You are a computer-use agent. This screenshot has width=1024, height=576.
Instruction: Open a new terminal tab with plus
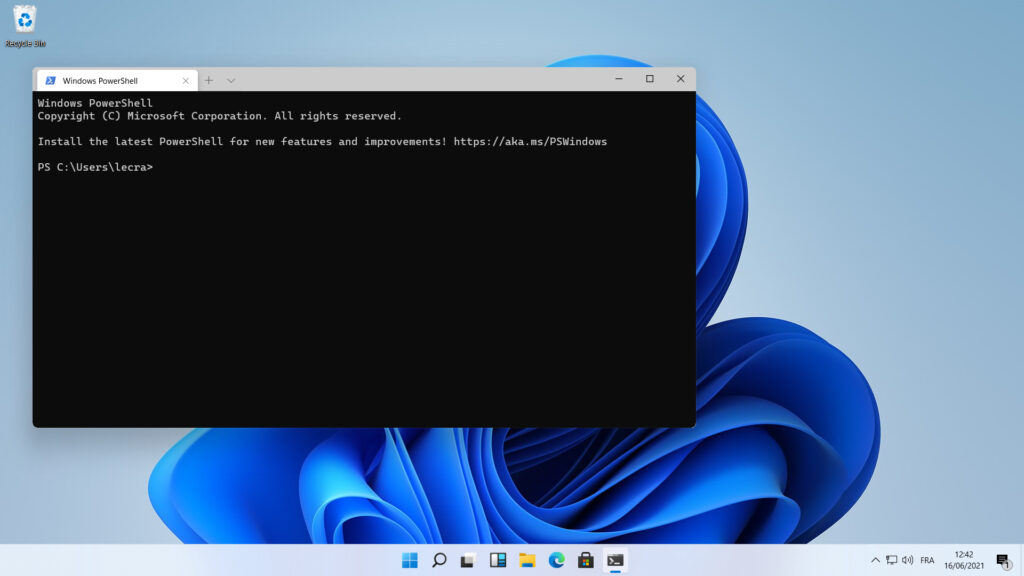pyautogui.click(x=208, y=80)
